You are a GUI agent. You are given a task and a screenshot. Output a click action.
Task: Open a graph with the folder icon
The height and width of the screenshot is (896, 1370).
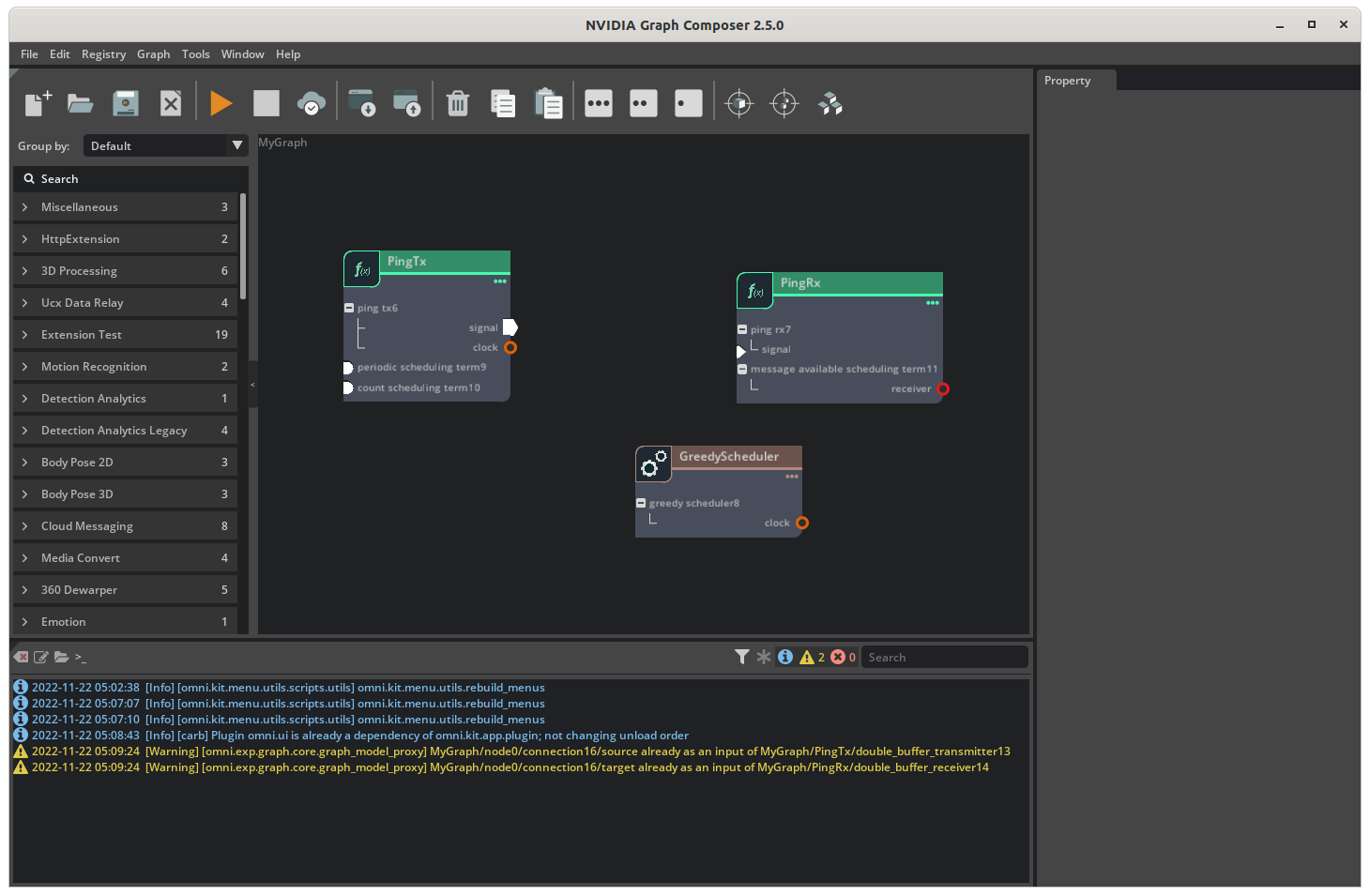click(81, 103)
